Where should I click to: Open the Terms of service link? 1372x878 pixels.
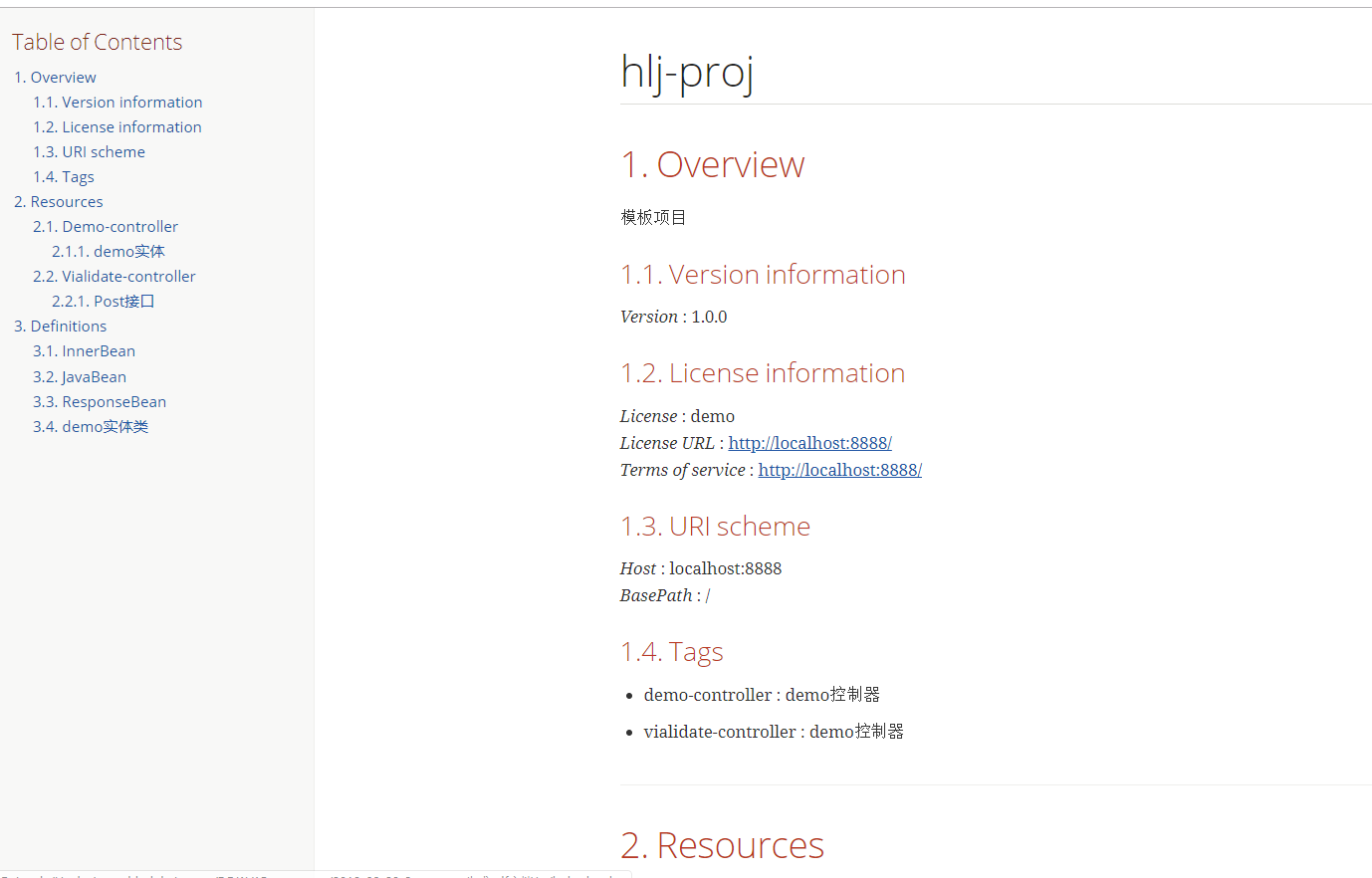pyautogui.click(x=839, y=470)
